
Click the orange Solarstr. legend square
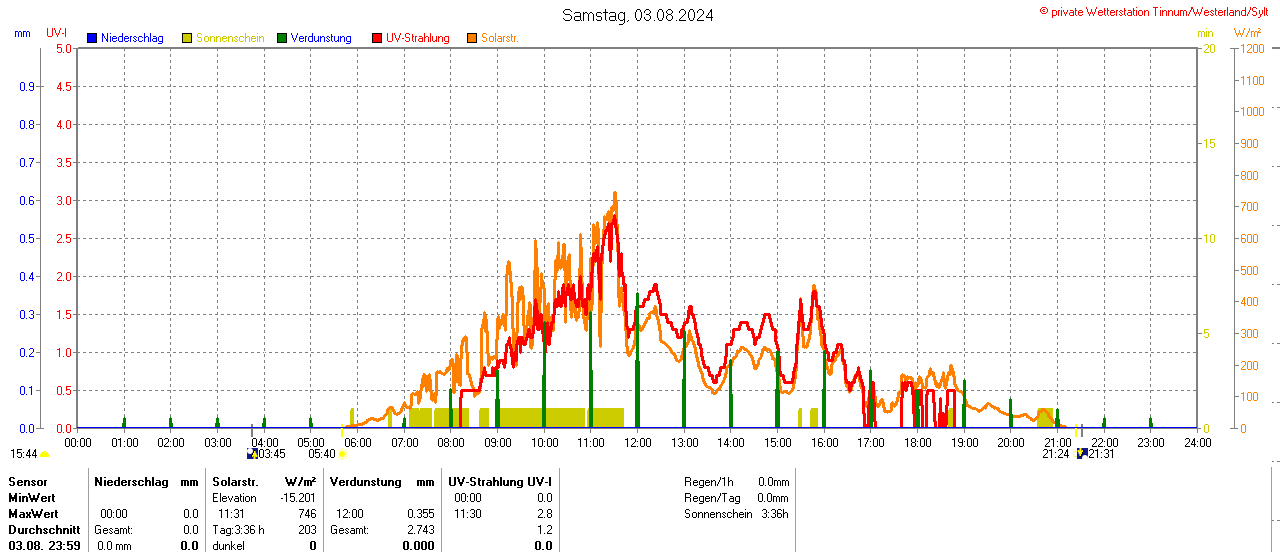pos(472,38)
